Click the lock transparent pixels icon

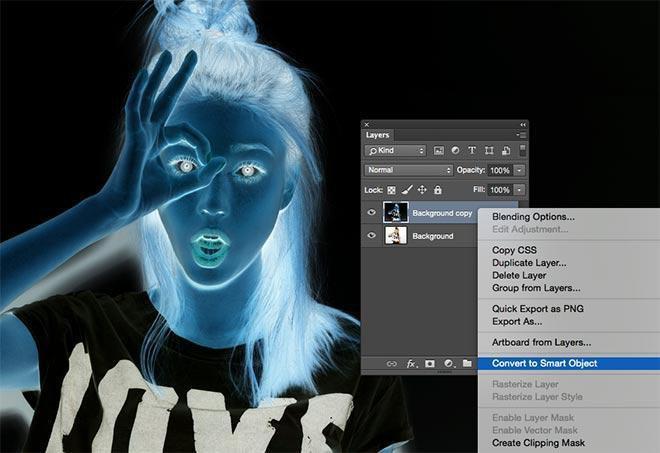click(392, 190)
